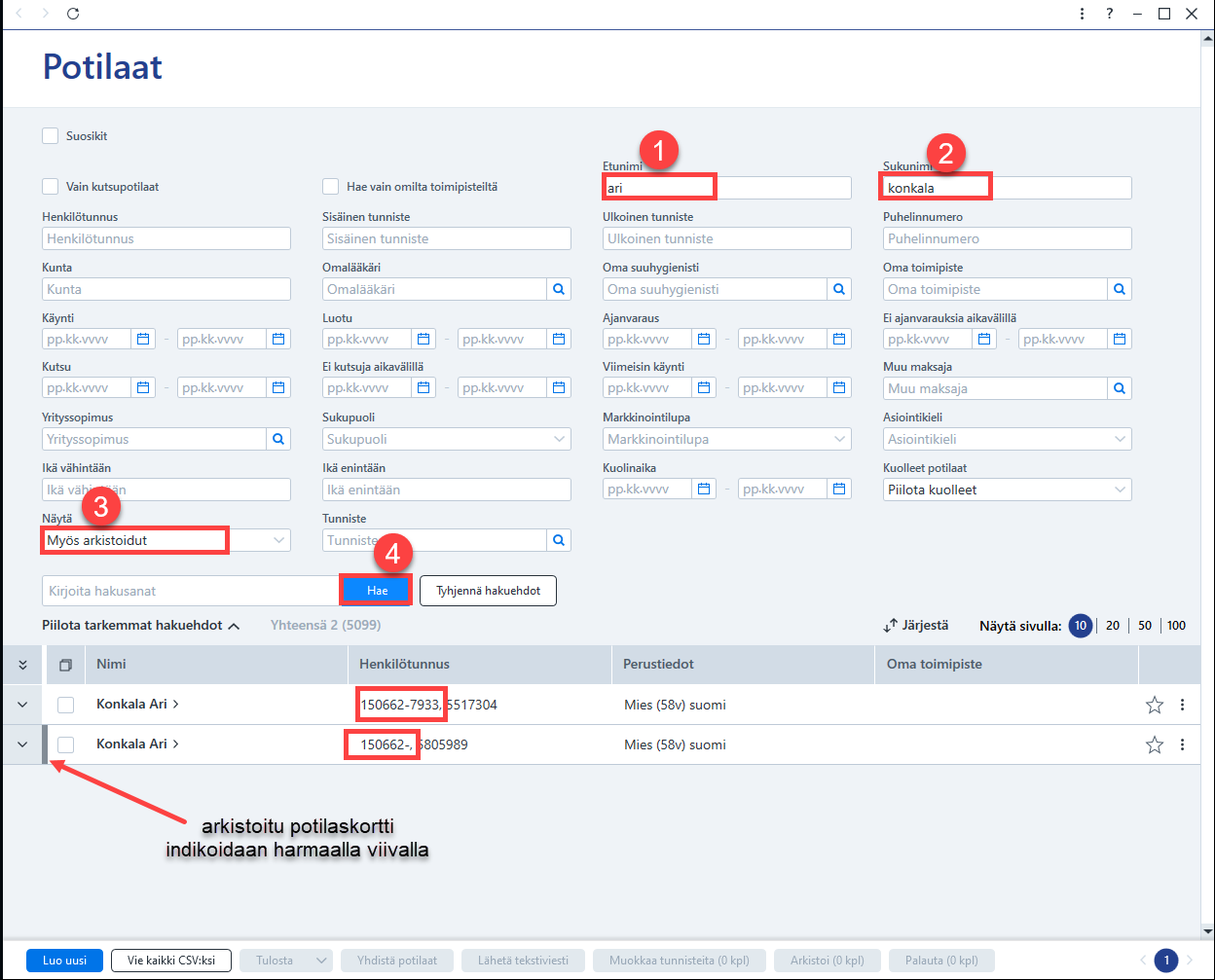
Task: Check Hae vain omilta toimipisteiltä option
Action: click(x=331, y=186)
